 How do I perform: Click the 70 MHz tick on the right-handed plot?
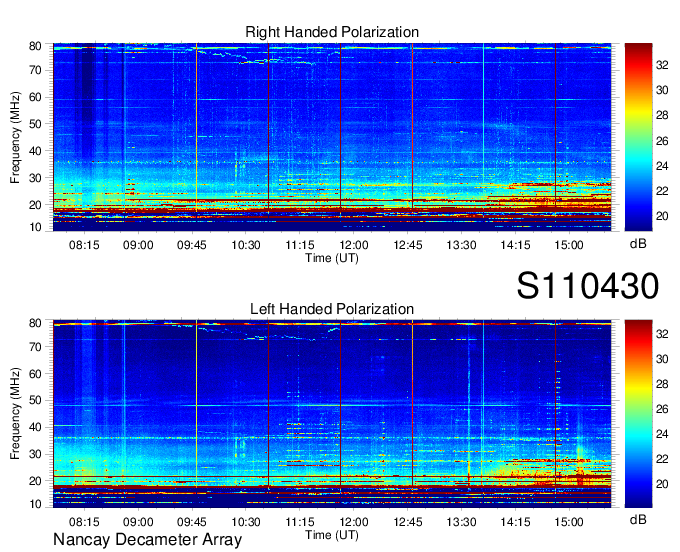point(35,70)
